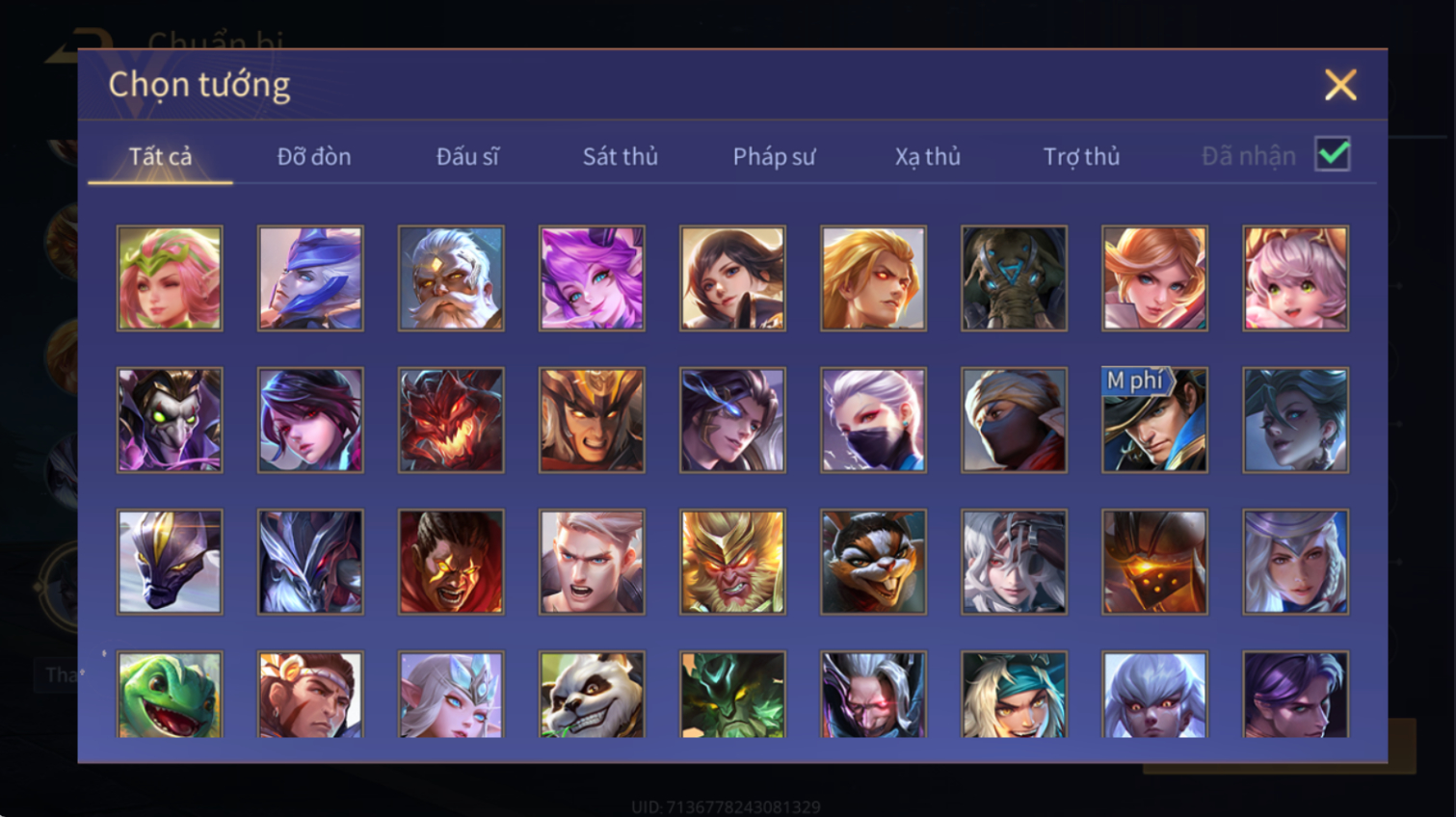The height and width of the screenshot is (817, 1456).
Task: Switch to the 'Đỡ đòn' tab
Action: click(x=314, y=156)
